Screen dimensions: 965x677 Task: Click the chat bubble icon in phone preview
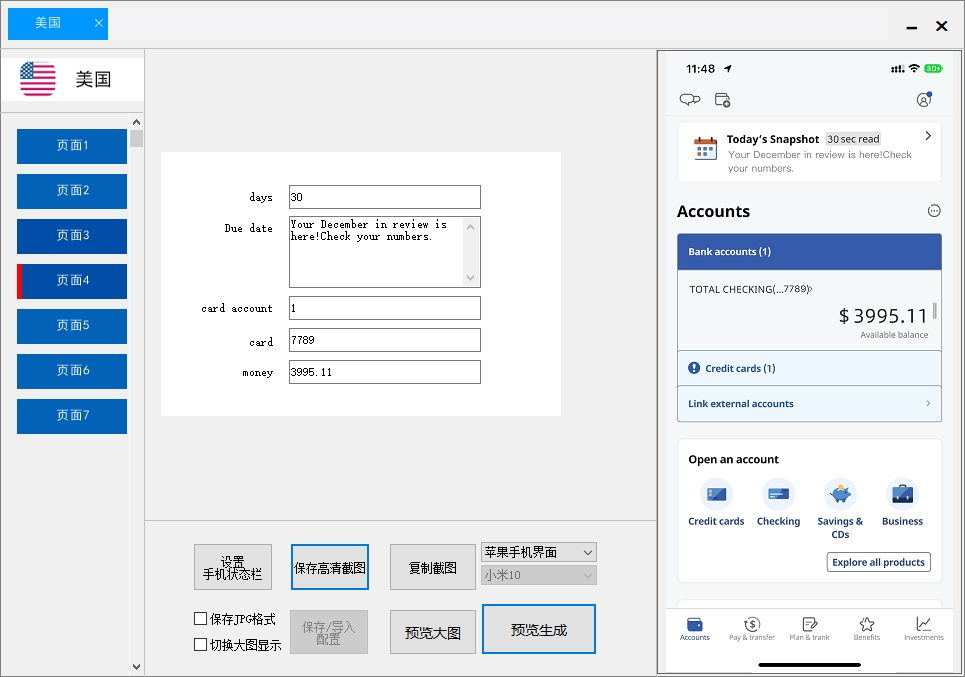pyautogui.click(x=689, y=99)
